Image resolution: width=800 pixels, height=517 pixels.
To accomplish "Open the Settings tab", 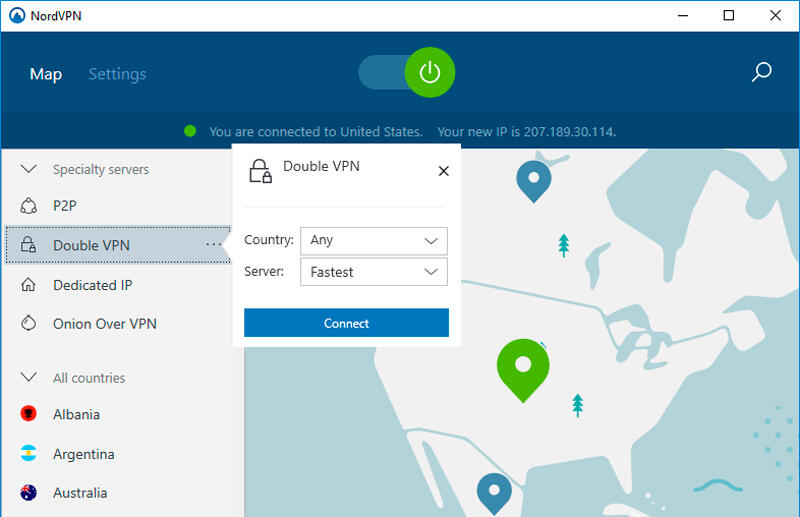I will [x=117, y=74].
